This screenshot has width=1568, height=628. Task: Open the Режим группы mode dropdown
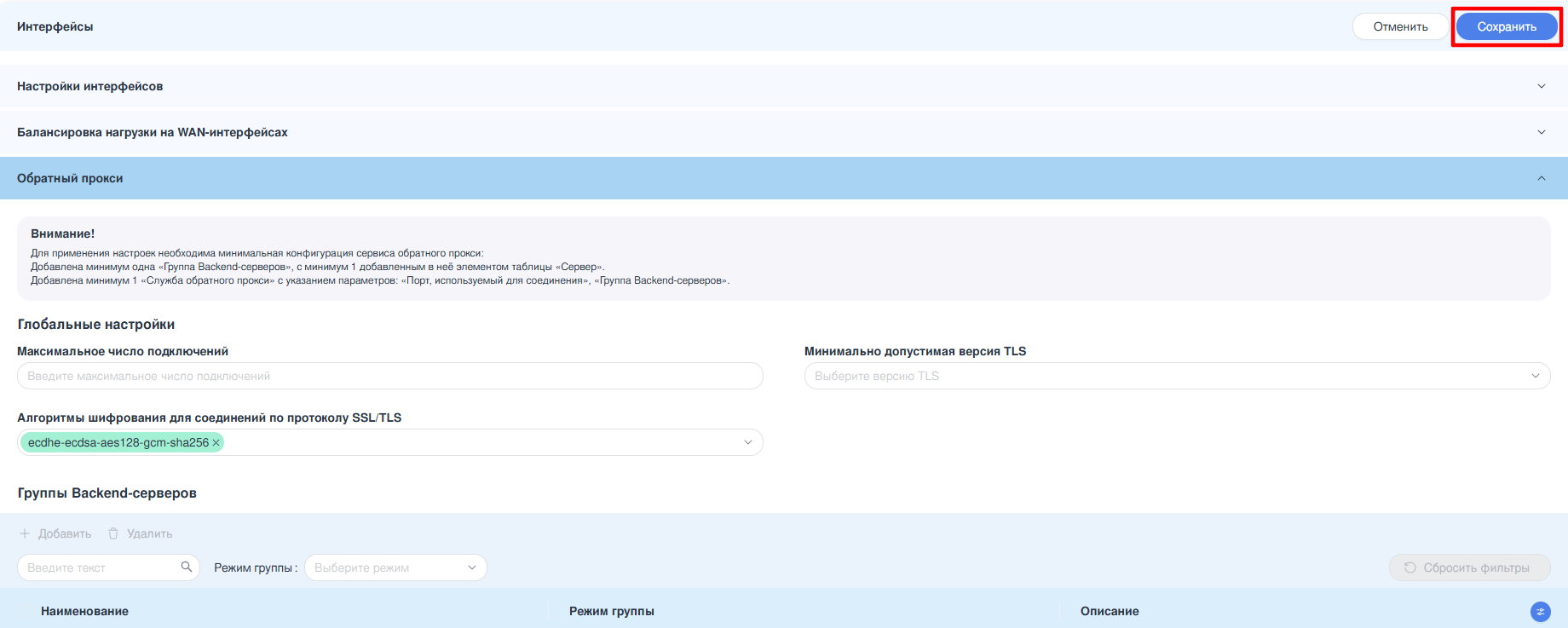tap(395, 568)
